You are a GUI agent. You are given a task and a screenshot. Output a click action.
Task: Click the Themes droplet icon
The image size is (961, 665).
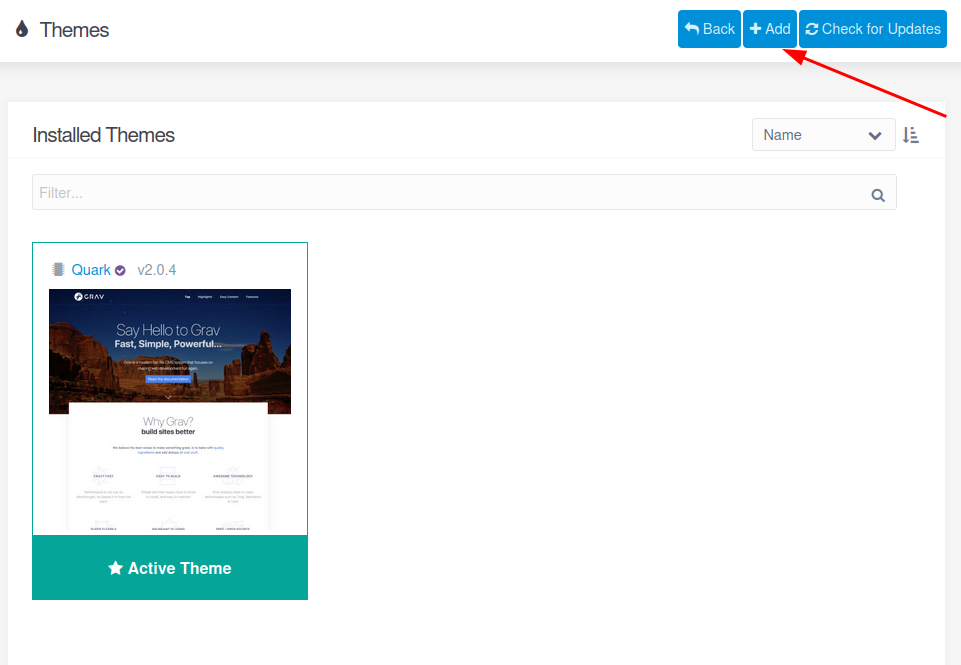coord(22,29)
